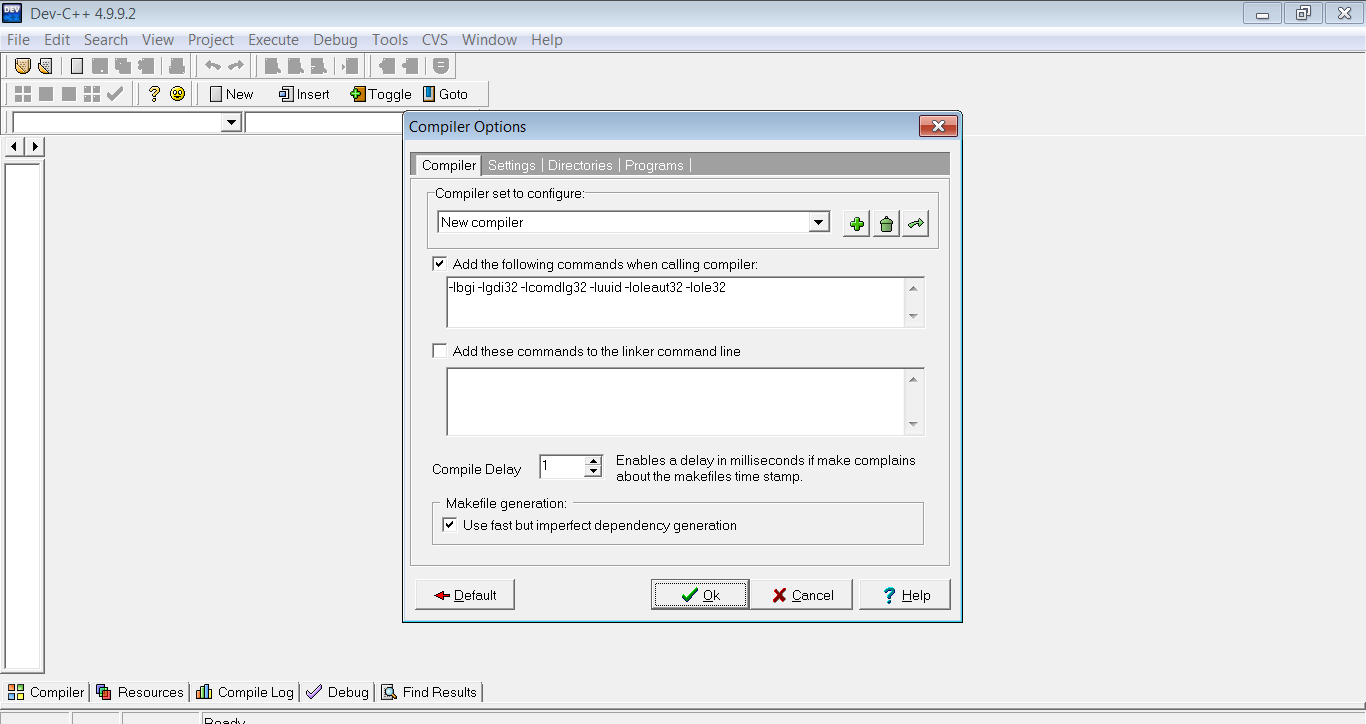
Task: Open the 'New compiler' set dropdown
Action: pyautogui.click(x=819, y=222)
